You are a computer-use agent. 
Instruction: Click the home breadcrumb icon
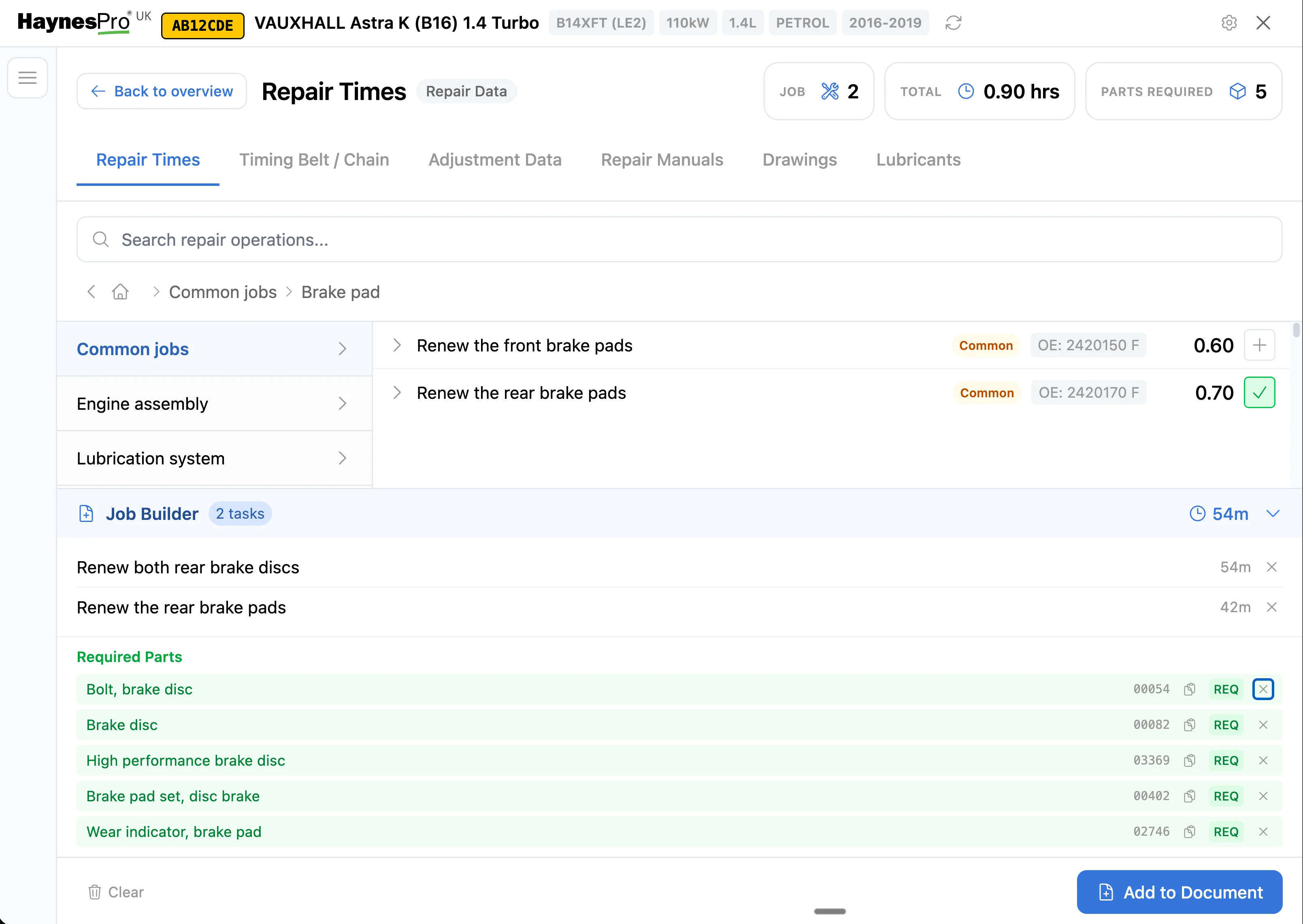pos(120,291)
